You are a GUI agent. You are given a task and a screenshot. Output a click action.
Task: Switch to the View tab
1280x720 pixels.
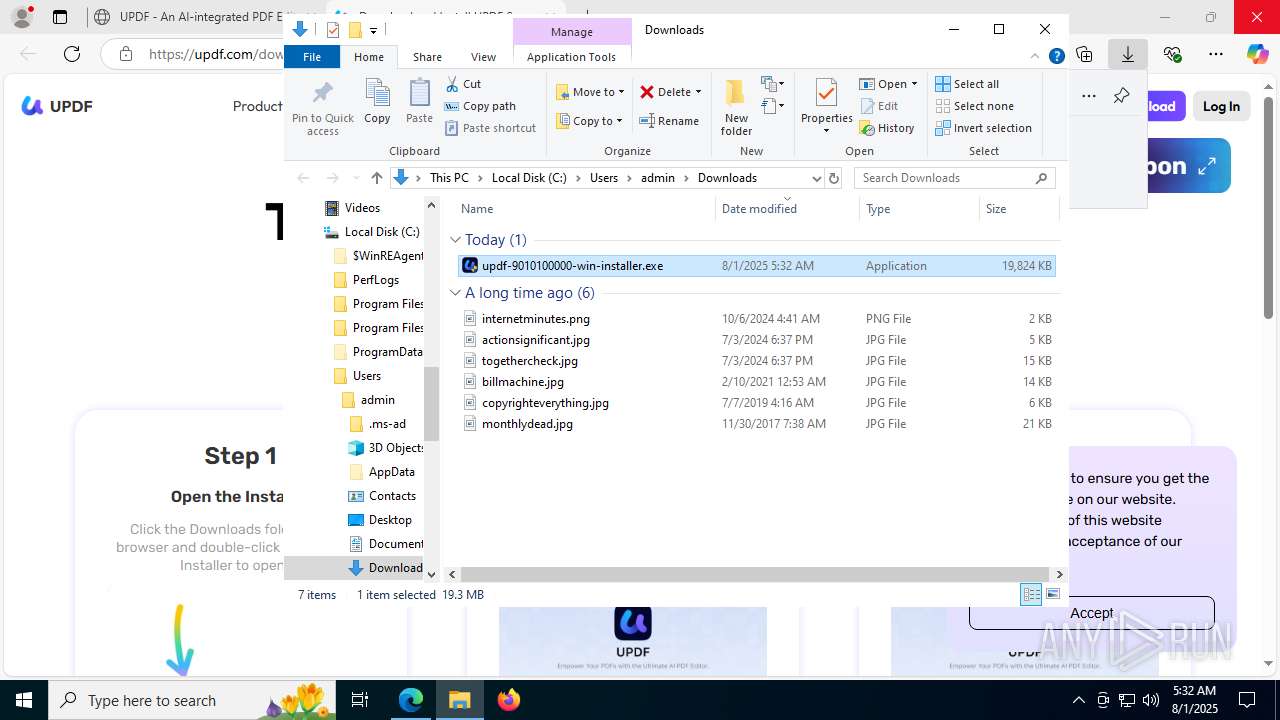(x=483, y=57)
